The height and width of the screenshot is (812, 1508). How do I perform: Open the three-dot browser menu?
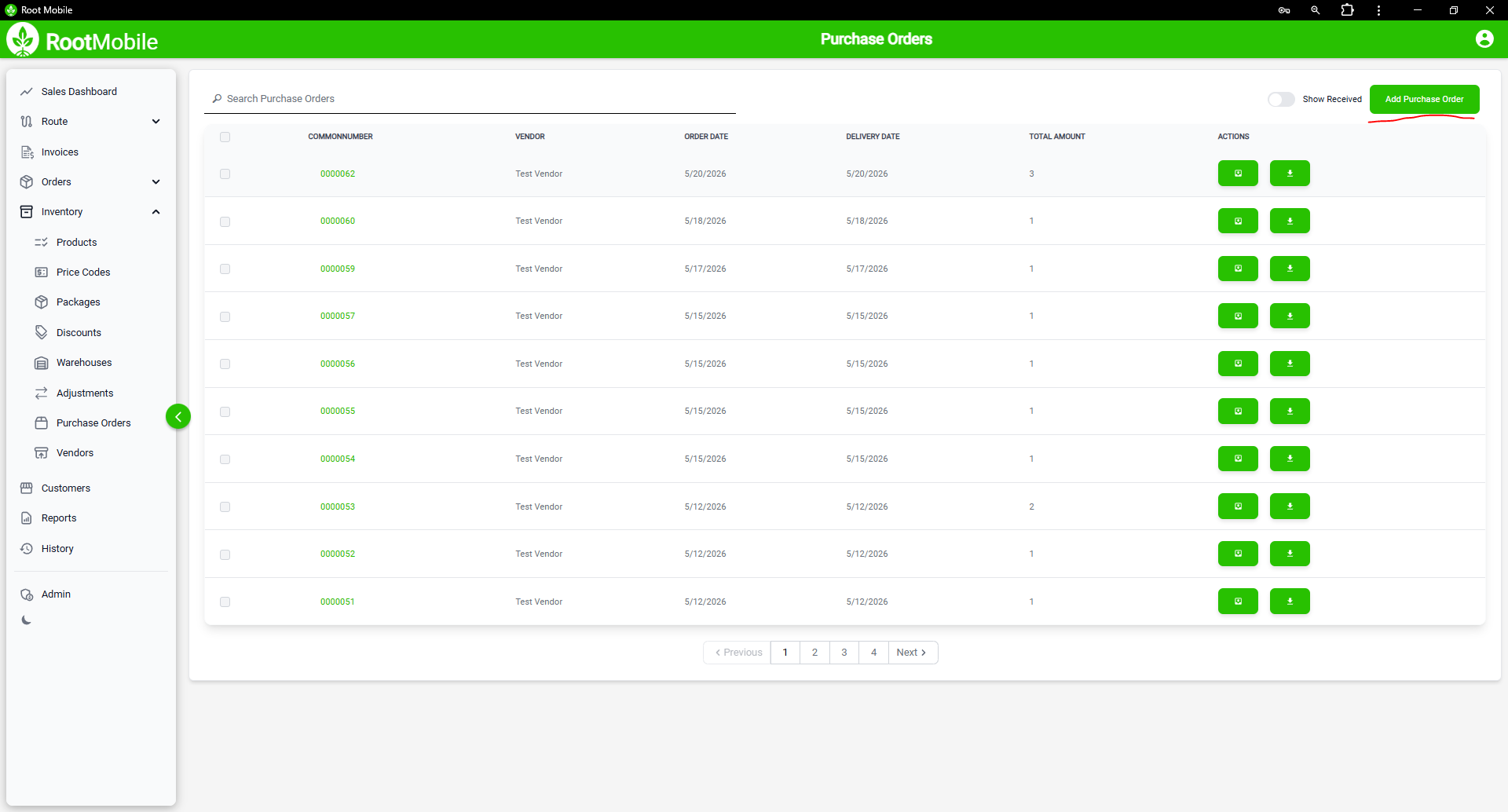pos(1378,10)
